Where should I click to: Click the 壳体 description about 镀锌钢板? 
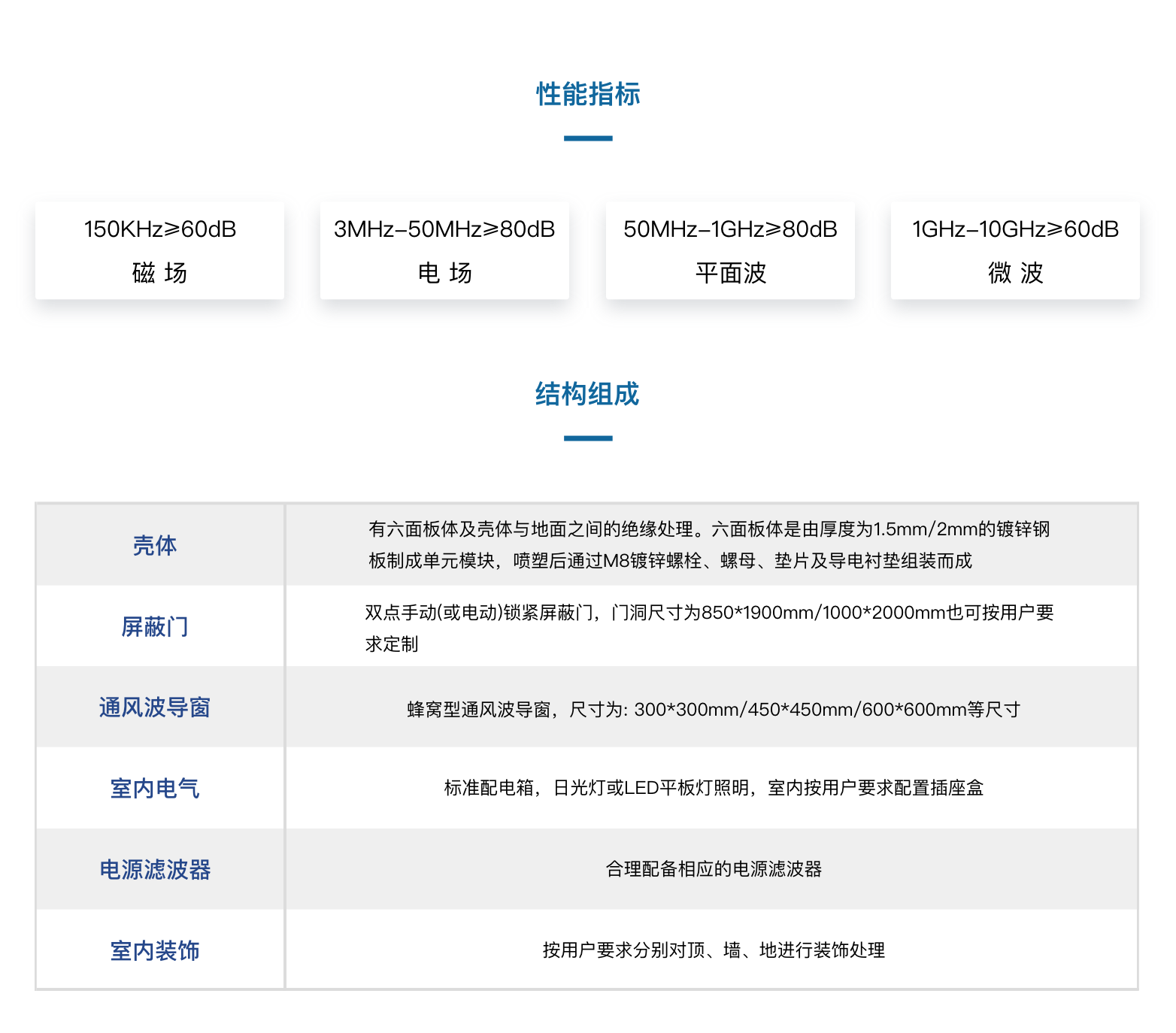(709, 545)
